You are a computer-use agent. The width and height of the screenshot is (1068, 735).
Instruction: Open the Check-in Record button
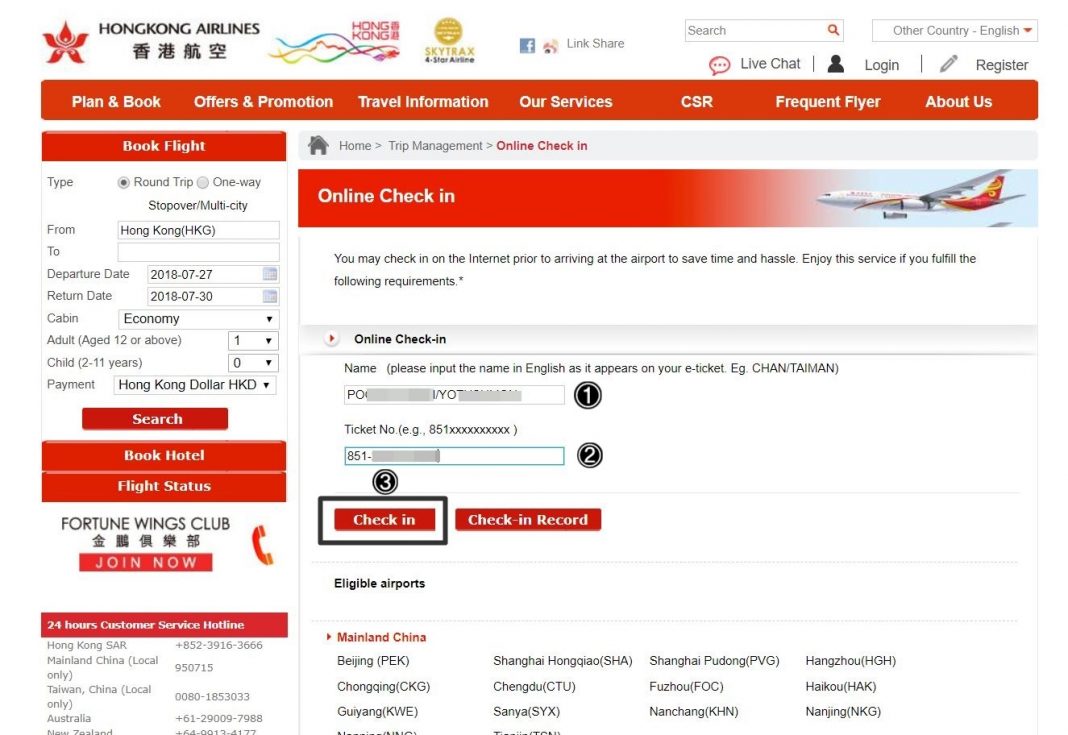528,520
